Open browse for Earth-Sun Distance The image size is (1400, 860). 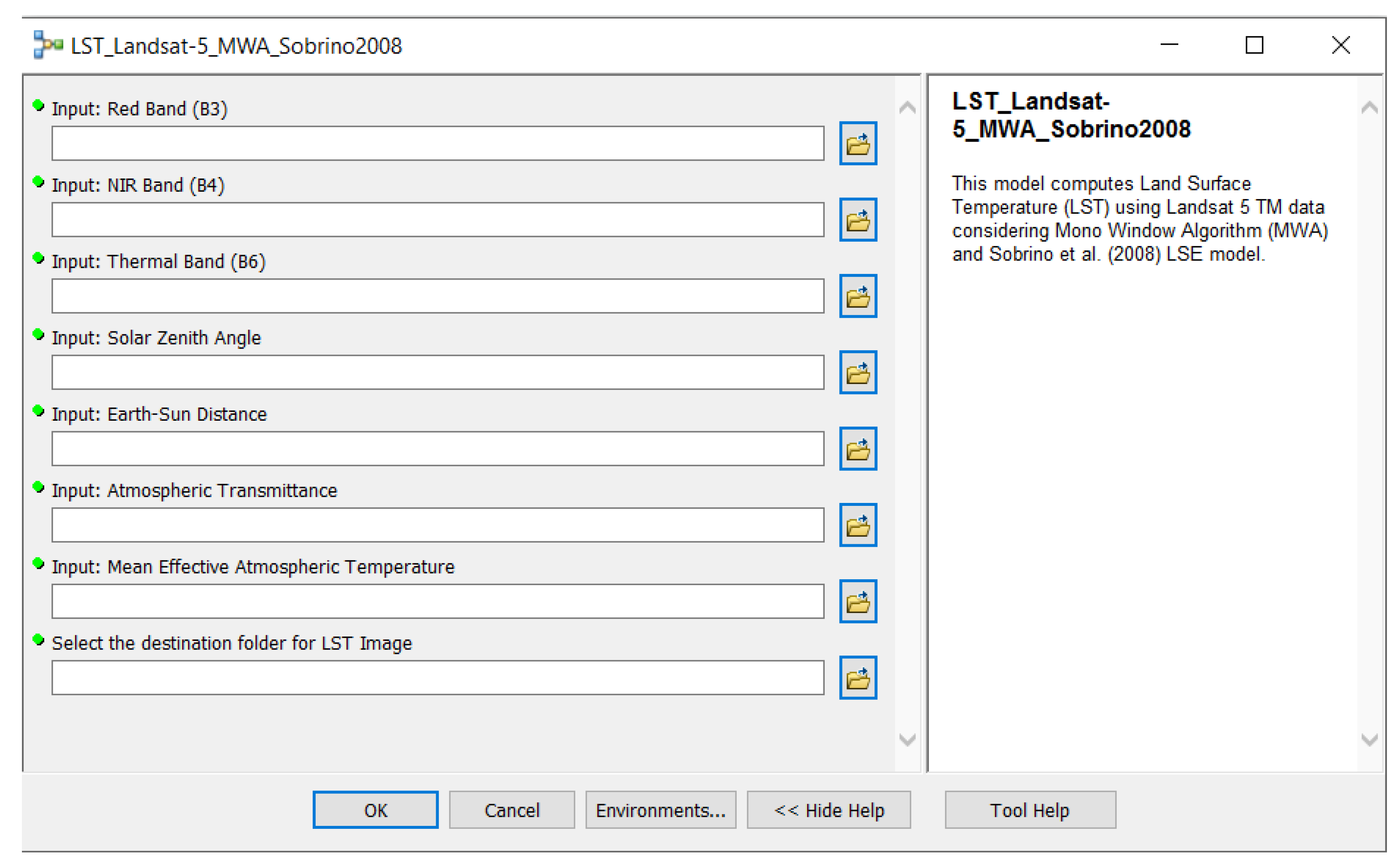tap(858, 449)
